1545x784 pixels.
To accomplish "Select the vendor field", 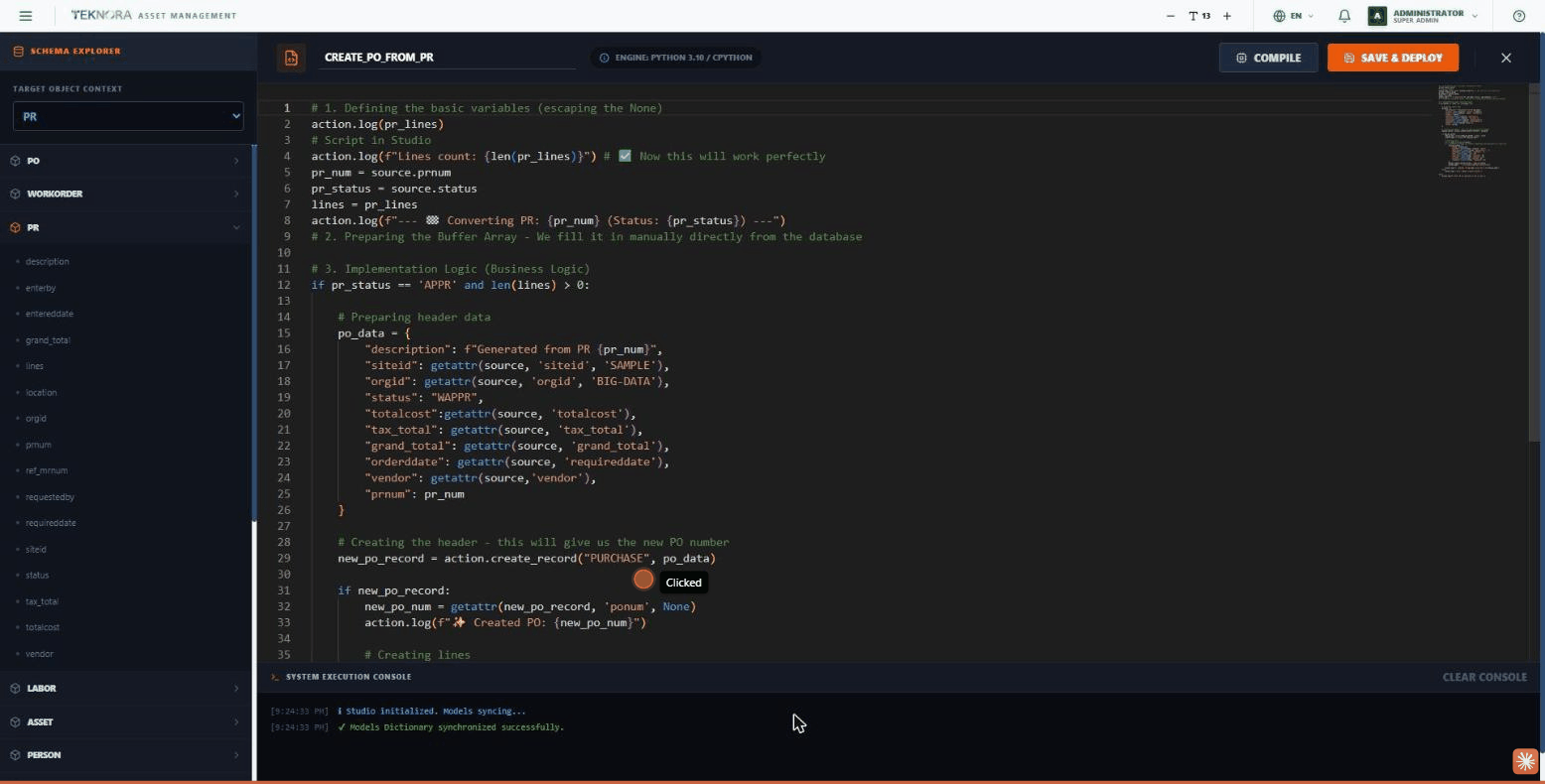I will 40,654.
